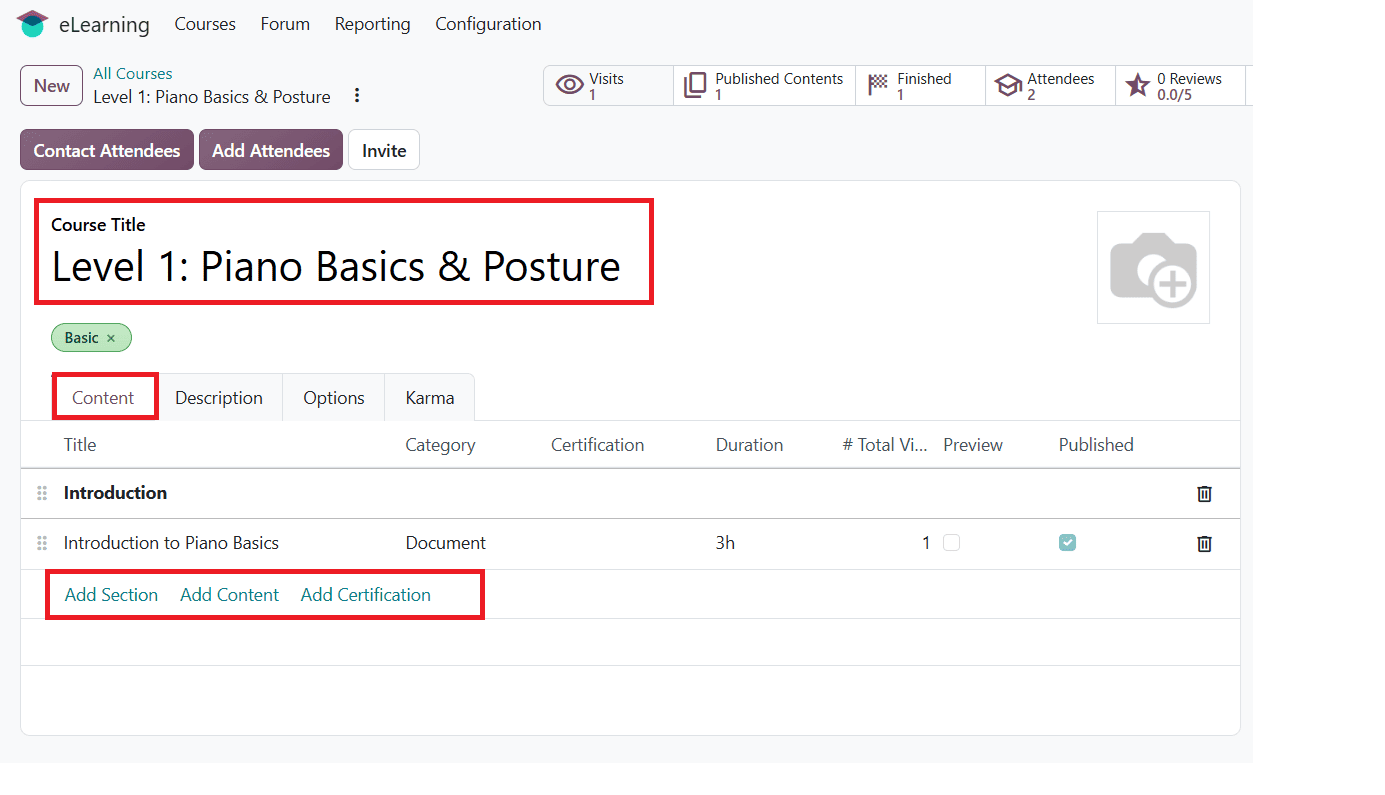Click the Document category cell
Viewport: 1385px width, 795px height.
[446, 543]
